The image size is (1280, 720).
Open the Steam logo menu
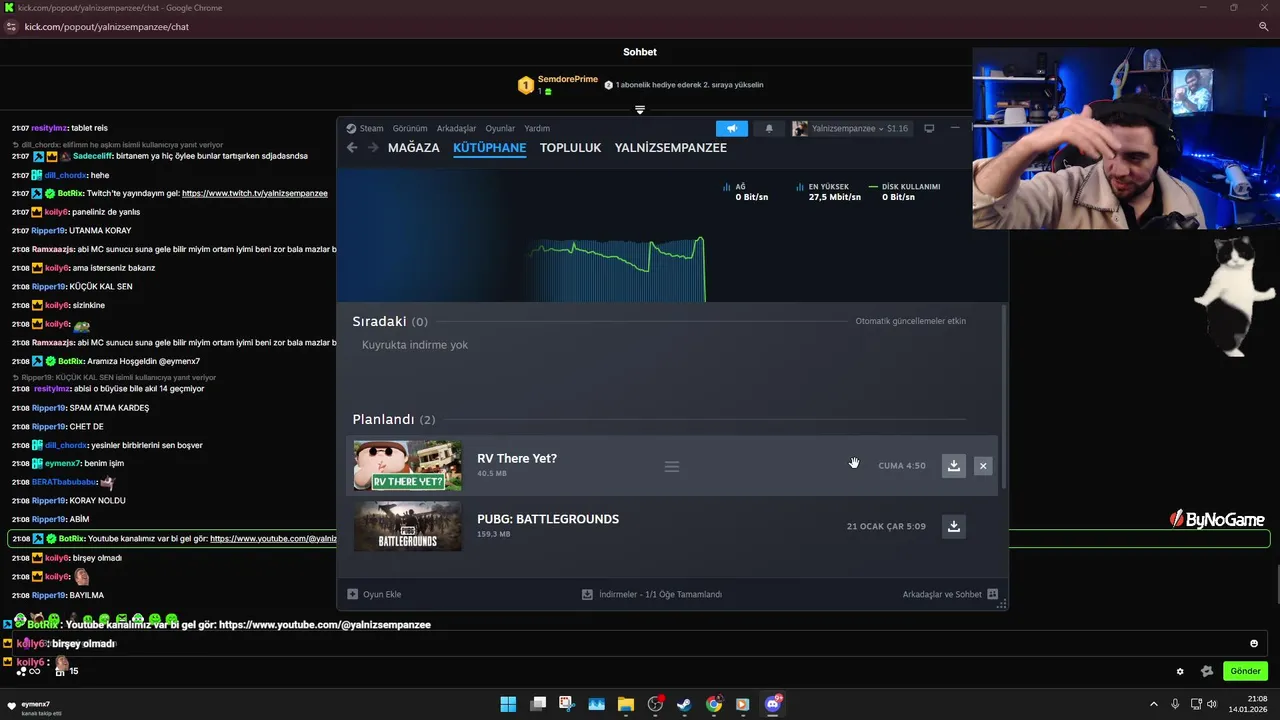pos(365,128)
